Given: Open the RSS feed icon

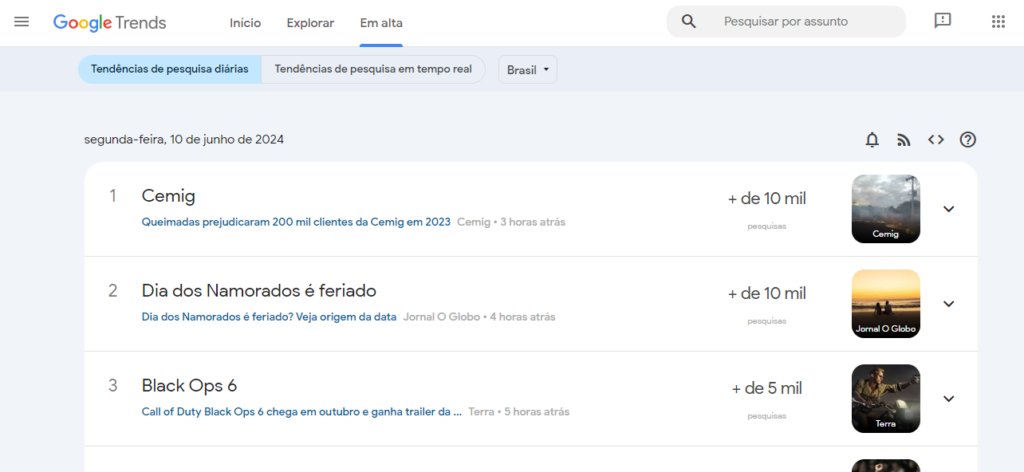Looking at the screenshot, I should [904, 140].
